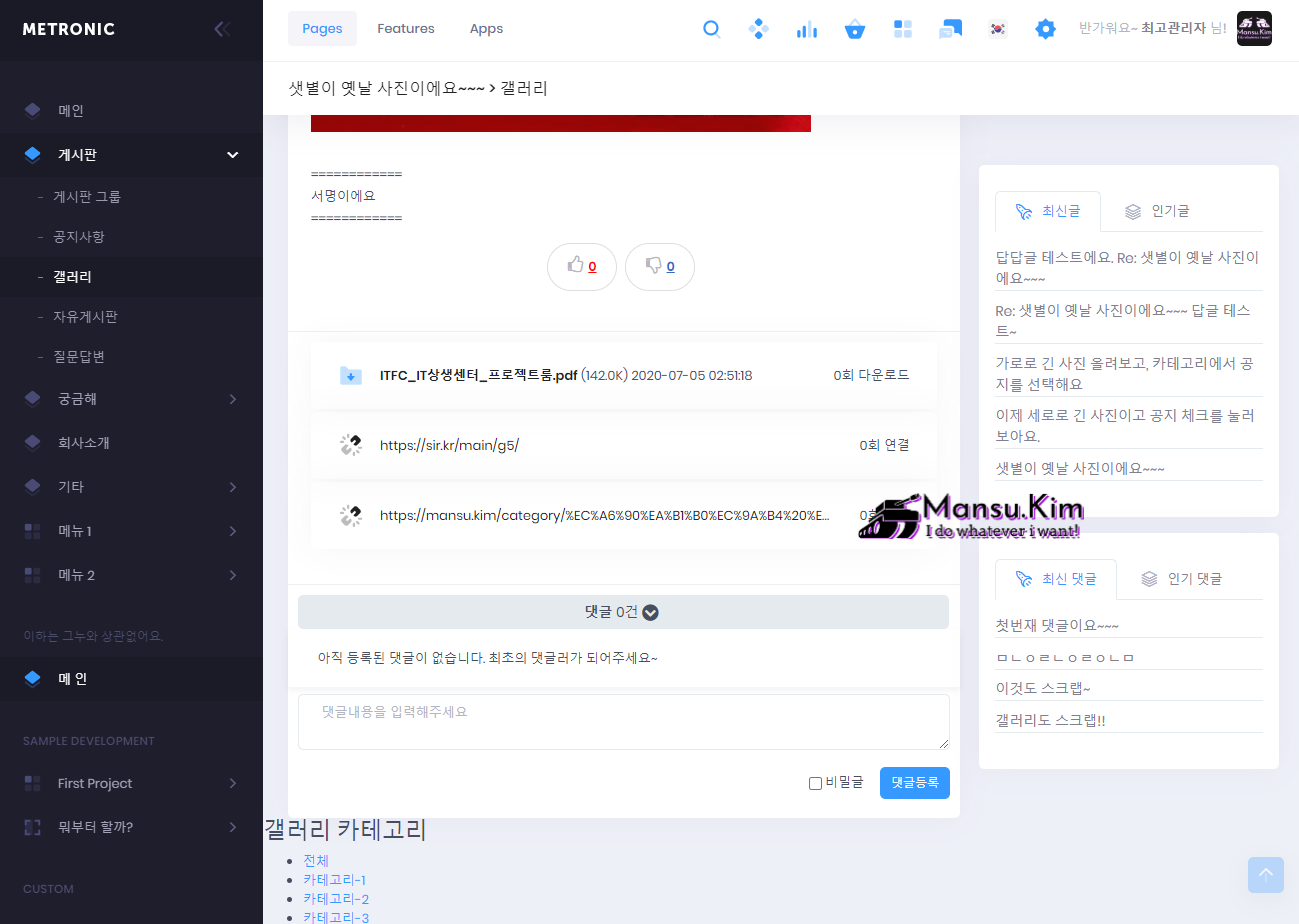Click the Korean flag language icon
This screenshot has height=924, width=1299.
coord(997,29)
